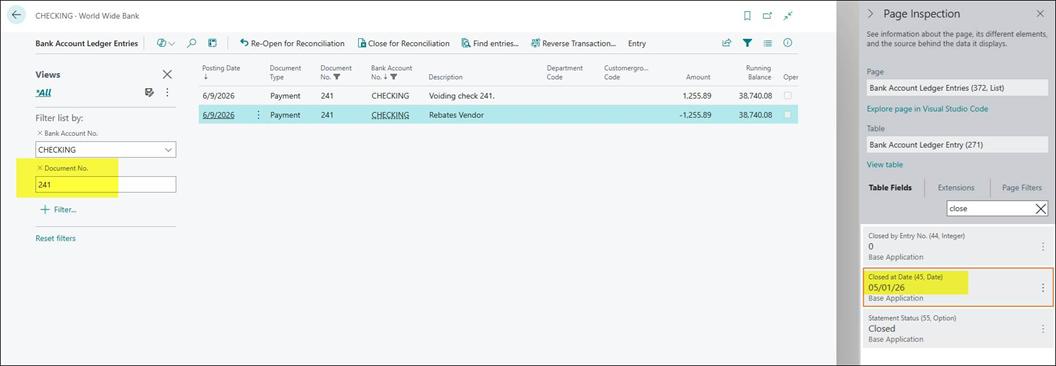Screen dimensions: 1056x366
Task: Click Reverse Transaction... action
Action: tap(573, 43)
